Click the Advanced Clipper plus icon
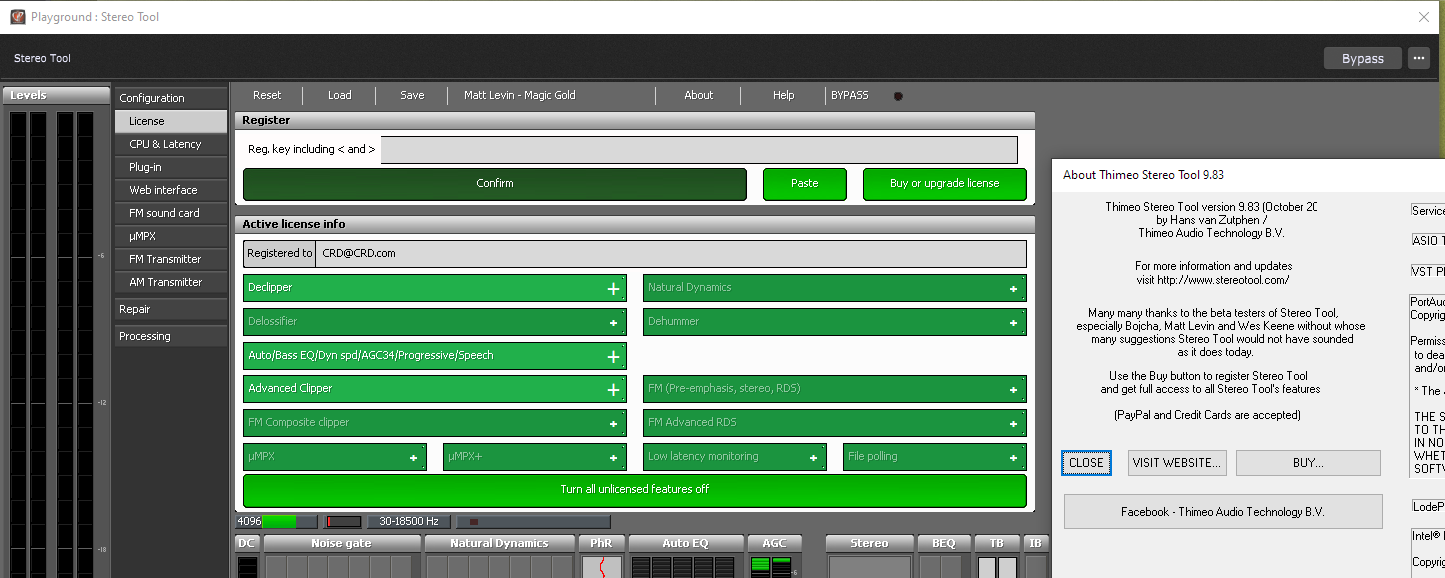The width and height of the screenshot is (1445, 578). pos(614,390)
